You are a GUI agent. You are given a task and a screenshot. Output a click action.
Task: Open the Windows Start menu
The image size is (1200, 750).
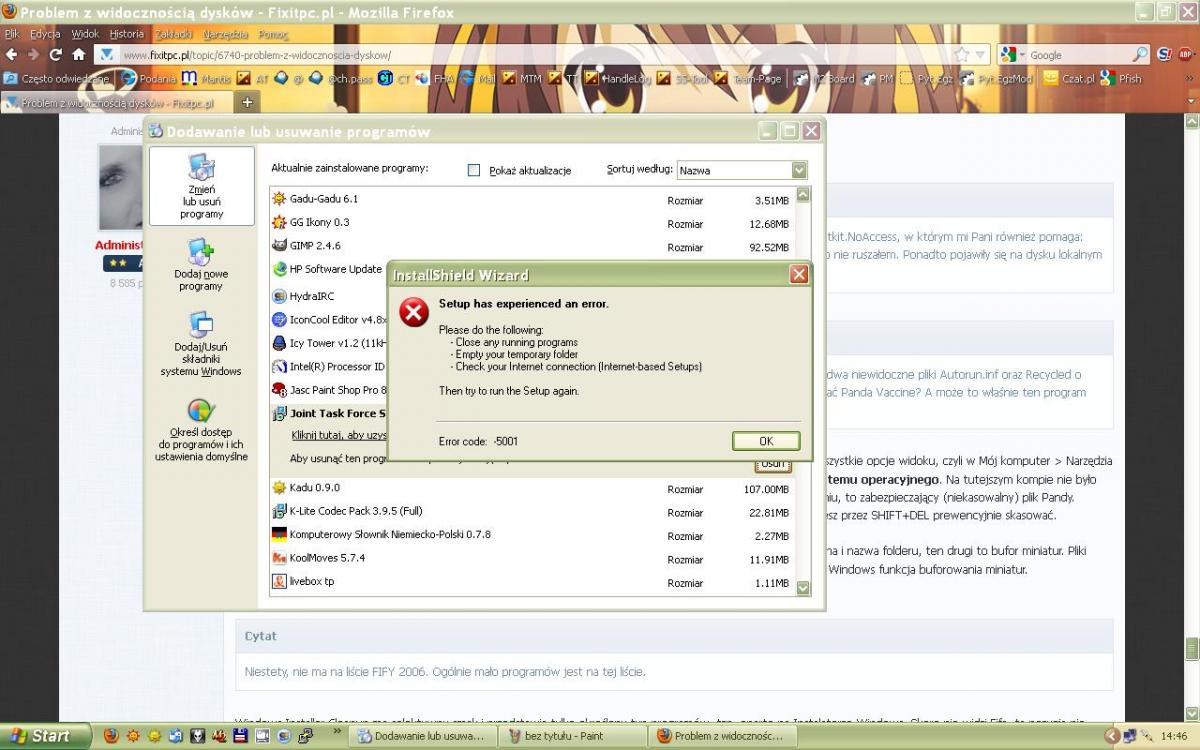(46, 736)
